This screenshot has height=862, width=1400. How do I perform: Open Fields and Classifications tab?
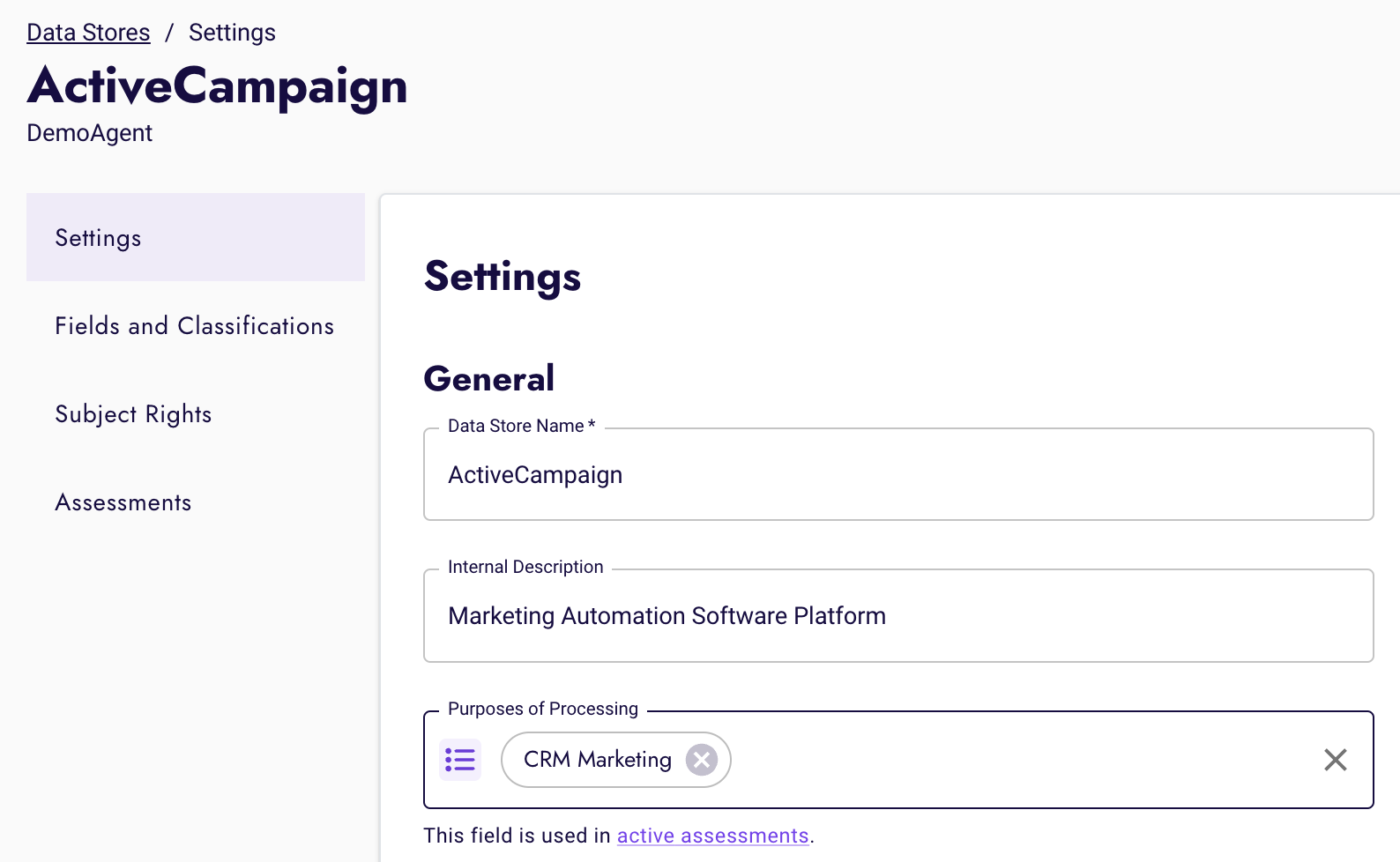click(x=196, y=325)
